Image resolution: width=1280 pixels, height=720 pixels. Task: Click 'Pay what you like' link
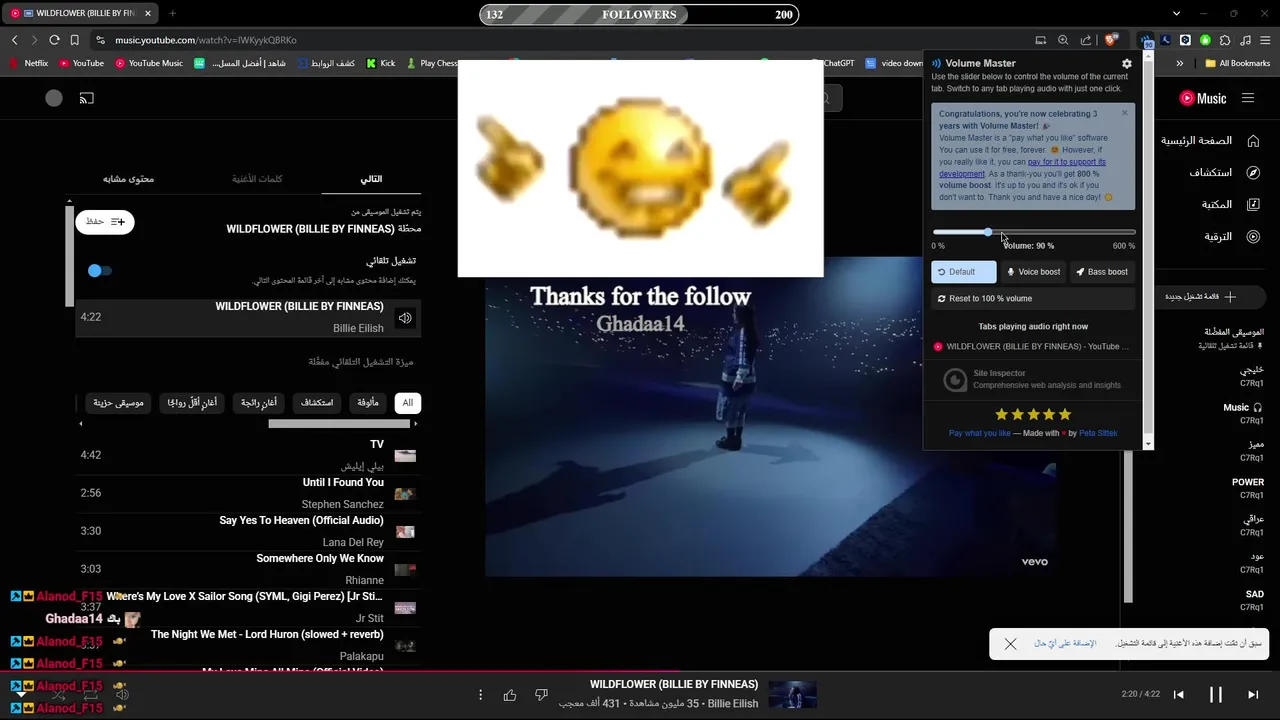(979, 433)
